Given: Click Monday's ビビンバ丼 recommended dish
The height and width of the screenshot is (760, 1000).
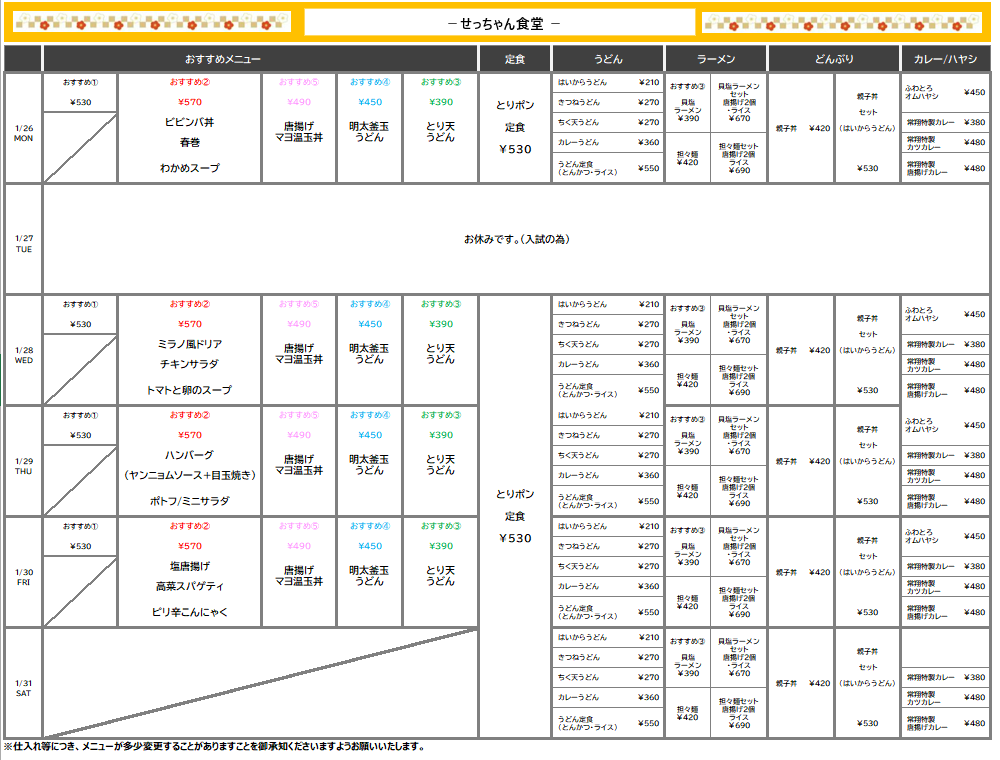Looking at the screenshot, I should [189, 121].
